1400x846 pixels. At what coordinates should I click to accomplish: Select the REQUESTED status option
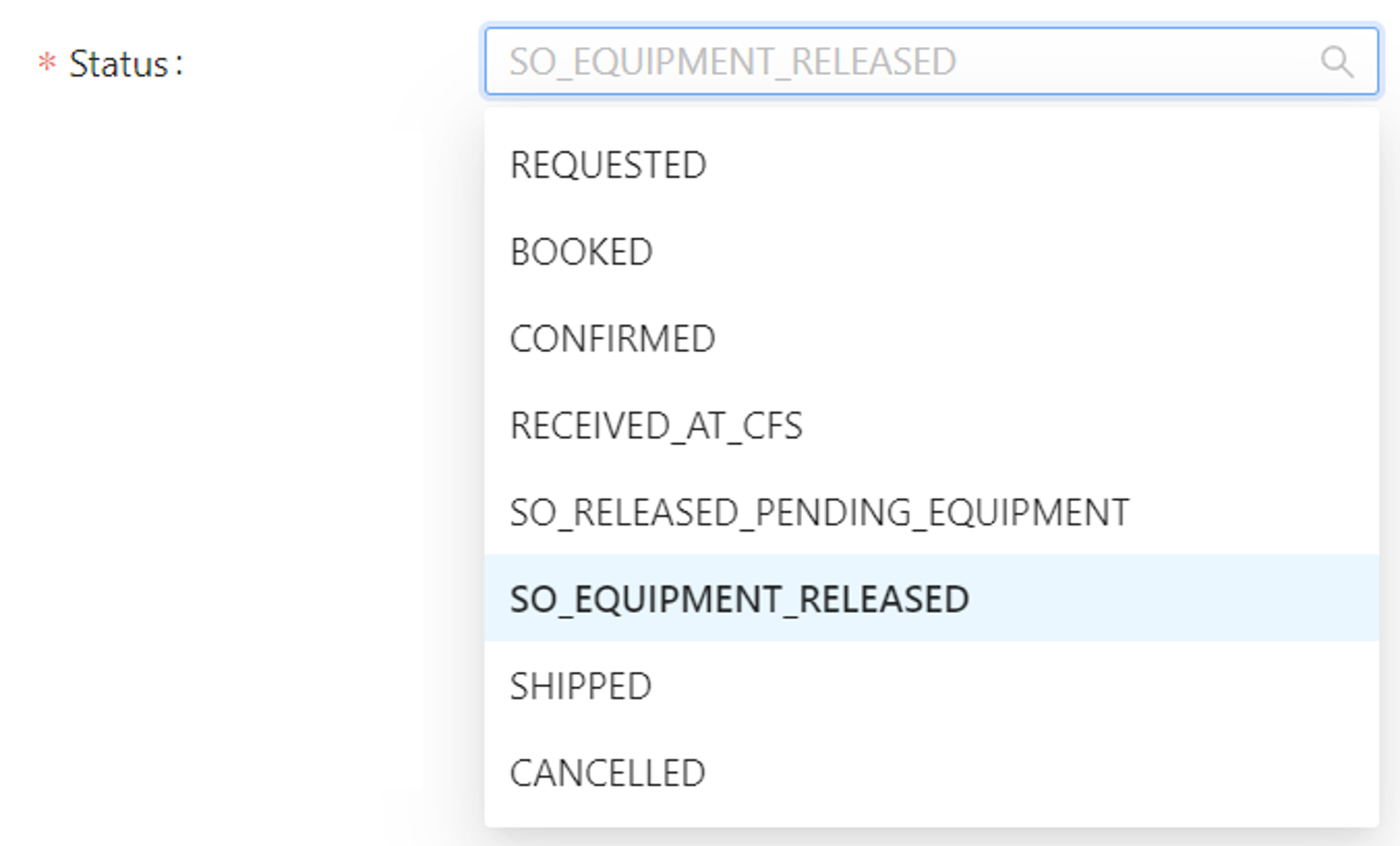pyautogui.click(x=608, y=165)
